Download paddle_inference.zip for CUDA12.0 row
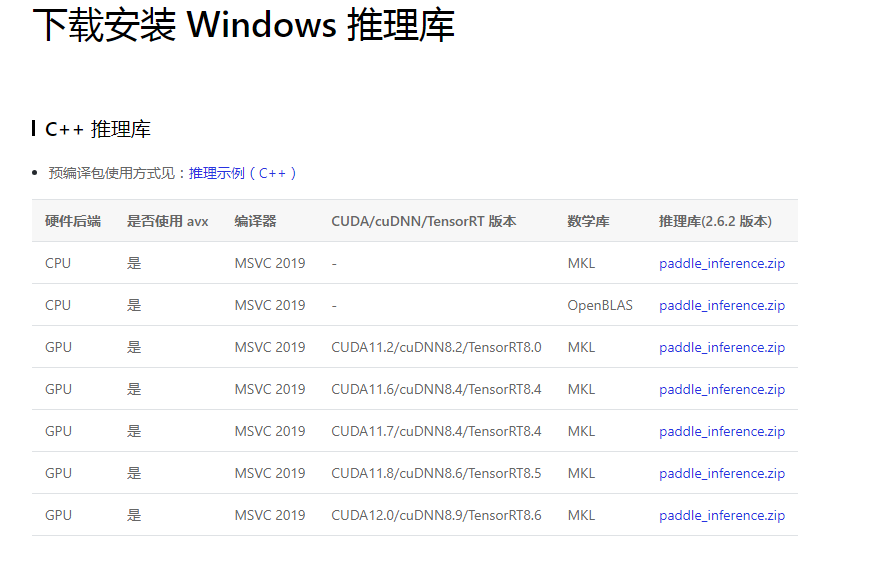The height and width of the screenshot is (576, 873). tap(722, 515)
